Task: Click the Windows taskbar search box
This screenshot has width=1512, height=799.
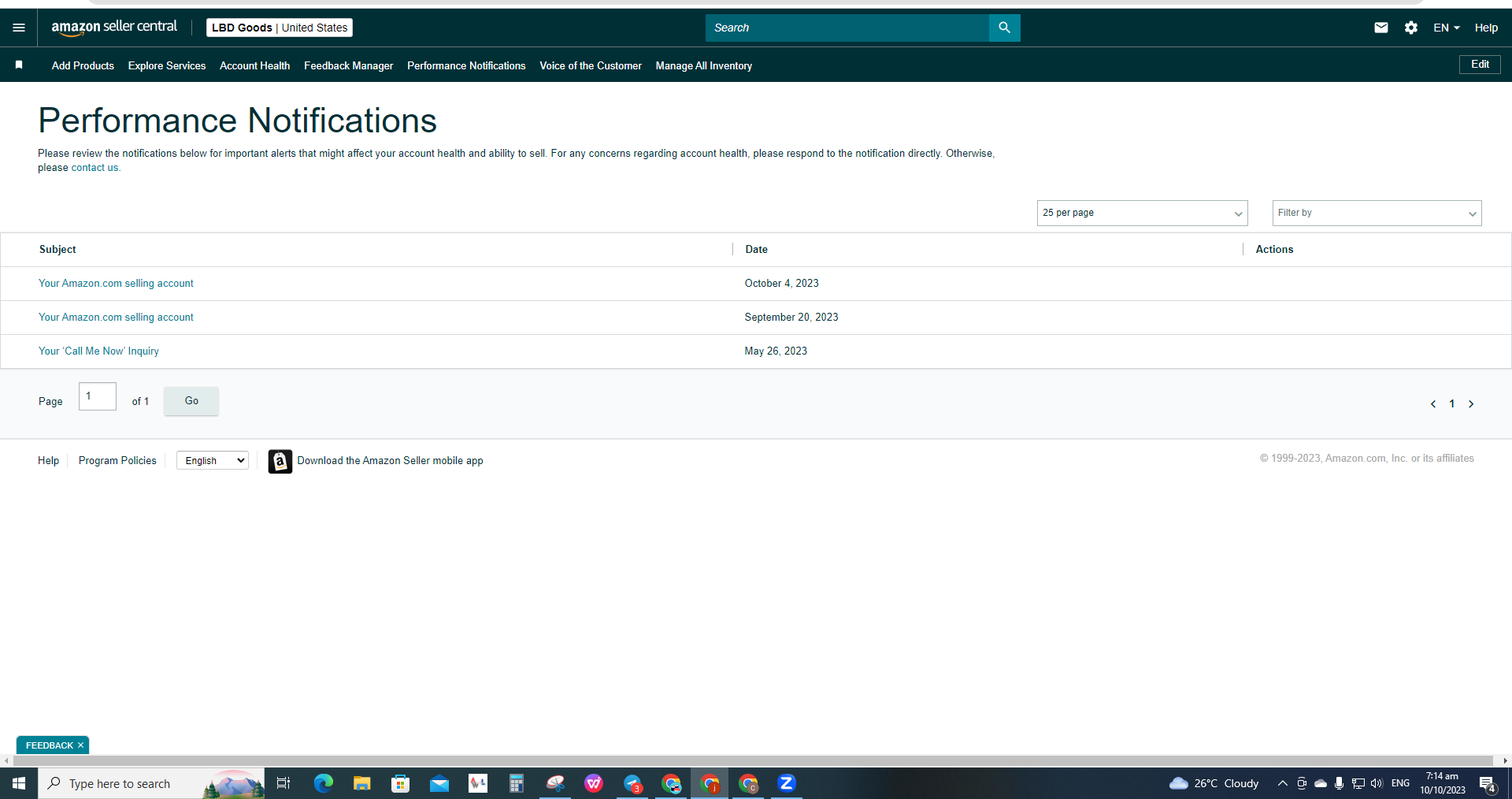Action: coord(151,783)
